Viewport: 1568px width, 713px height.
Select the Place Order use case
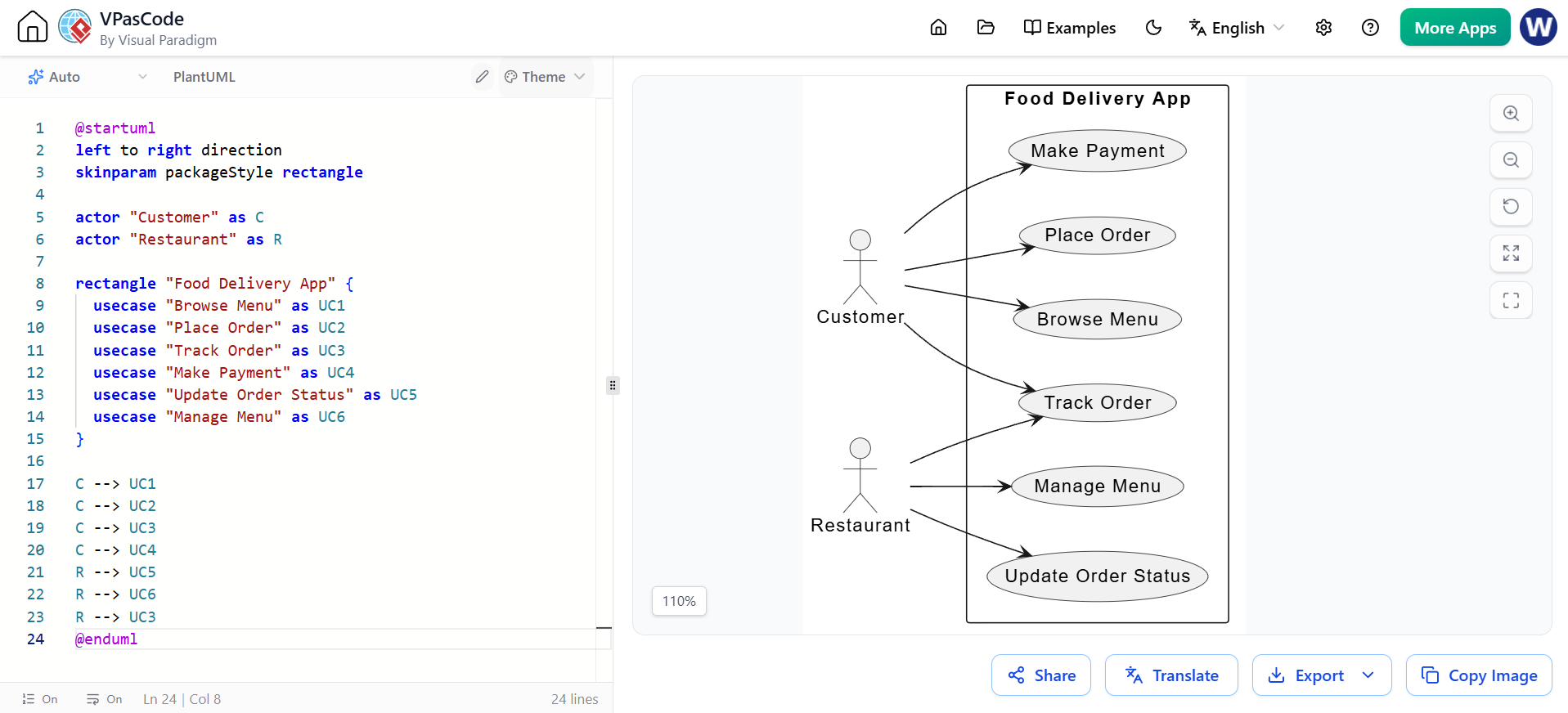[1098, 235]
